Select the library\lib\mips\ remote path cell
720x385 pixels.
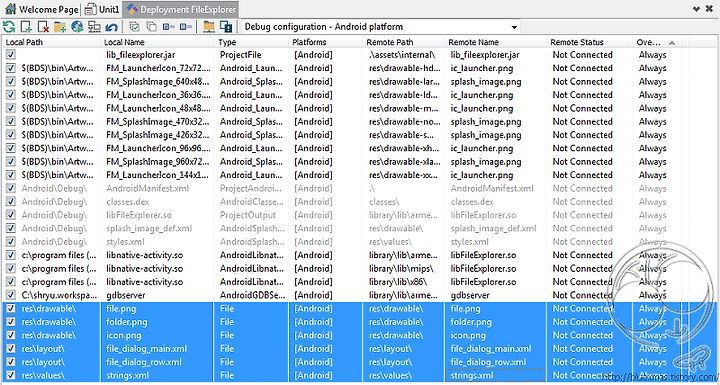coord(401,268)
